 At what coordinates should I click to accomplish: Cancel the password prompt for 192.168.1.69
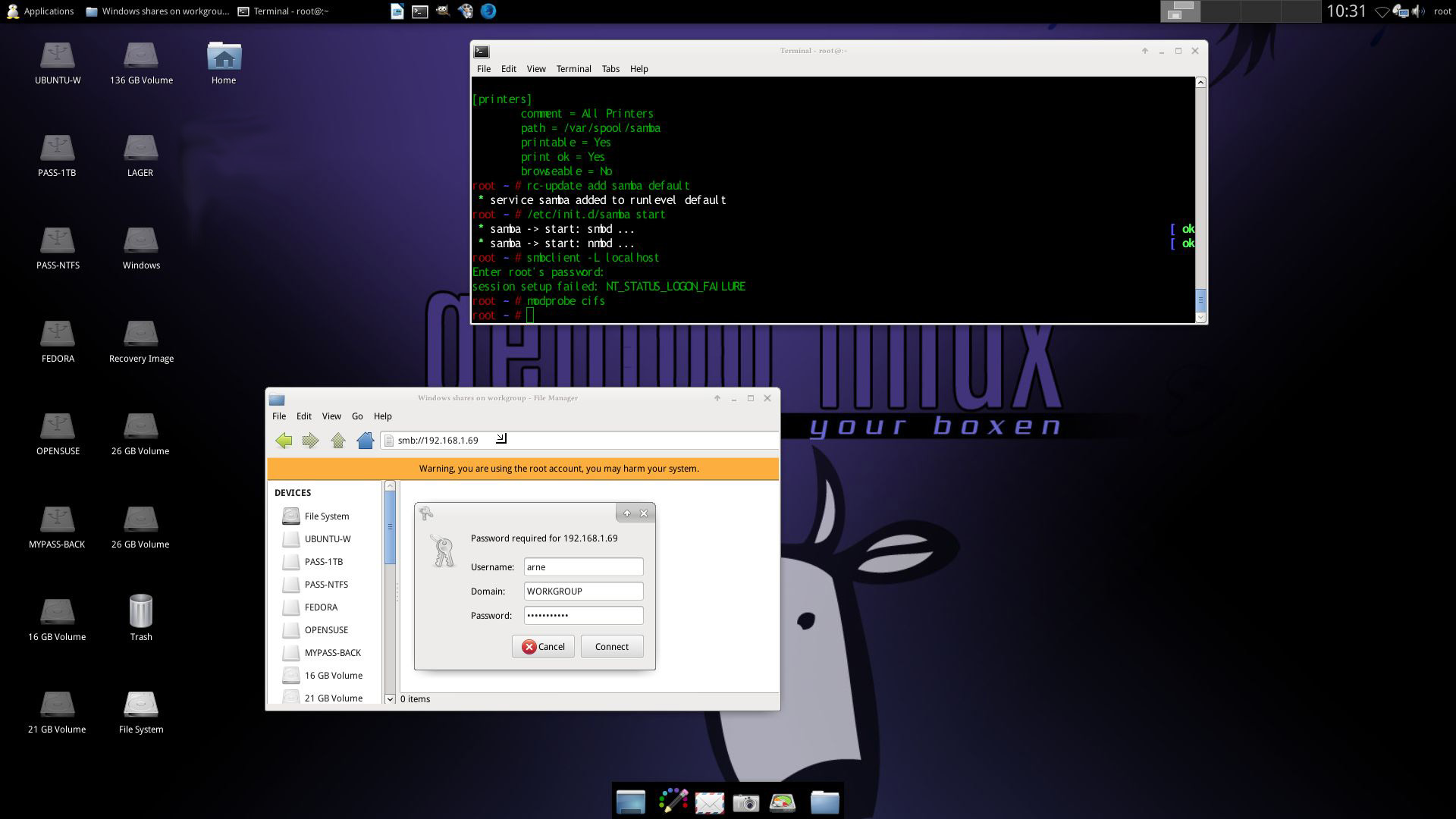coord(543,646)
